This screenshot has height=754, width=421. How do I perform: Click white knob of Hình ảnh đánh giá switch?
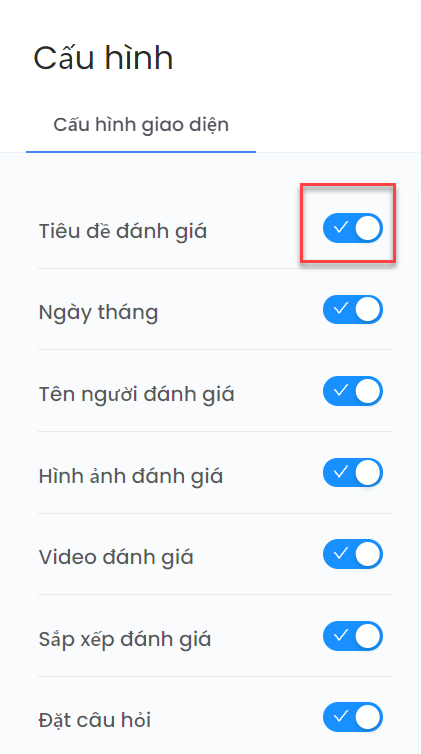tap(368, 473)
